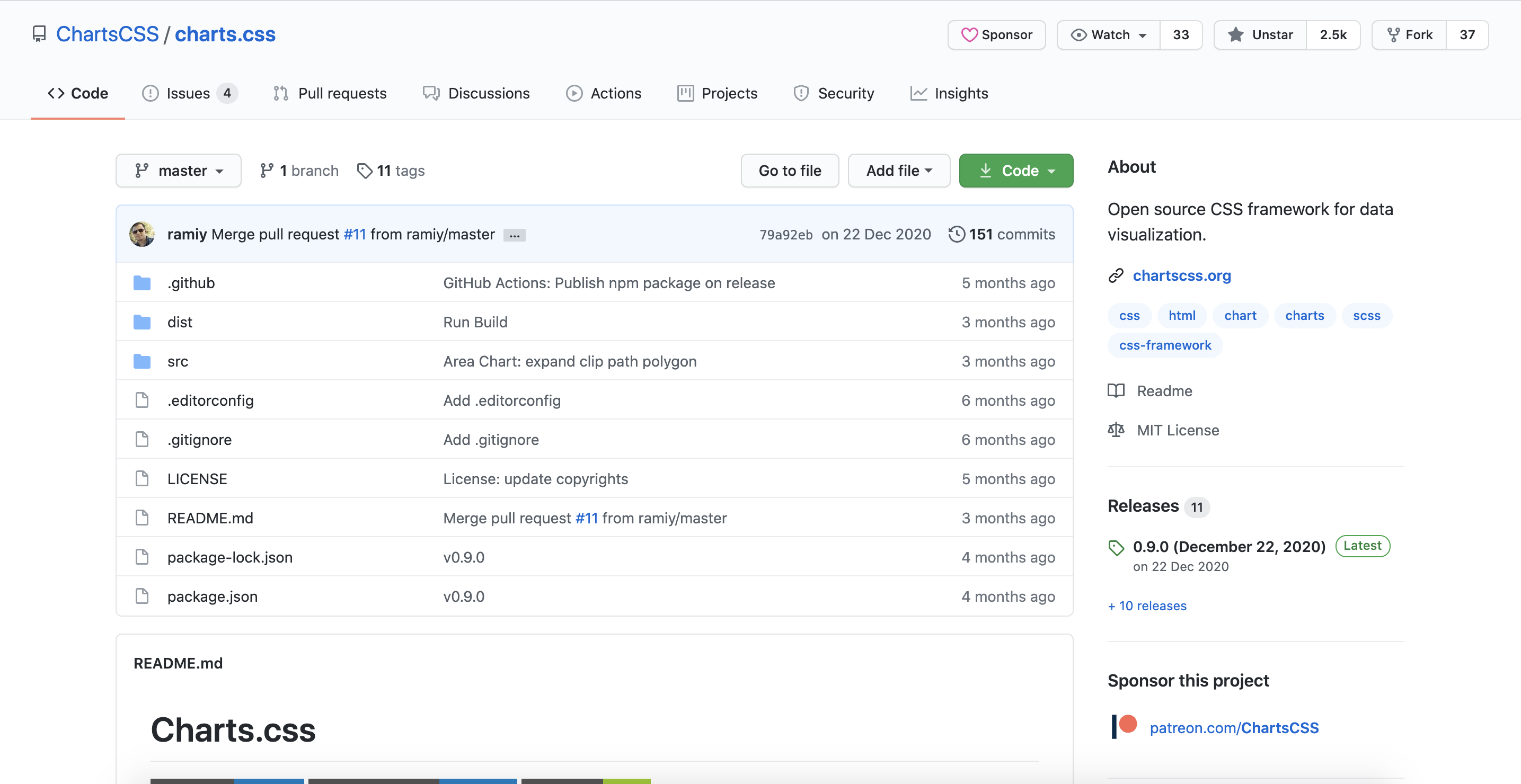Click the MIT License scale icon

click(1116, 430)
